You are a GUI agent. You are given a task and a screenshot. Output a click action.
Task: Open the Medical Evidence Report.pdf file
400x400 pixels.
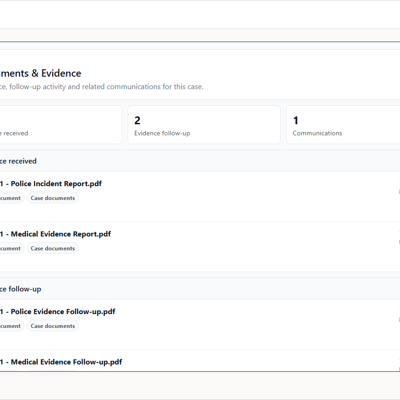55,234
